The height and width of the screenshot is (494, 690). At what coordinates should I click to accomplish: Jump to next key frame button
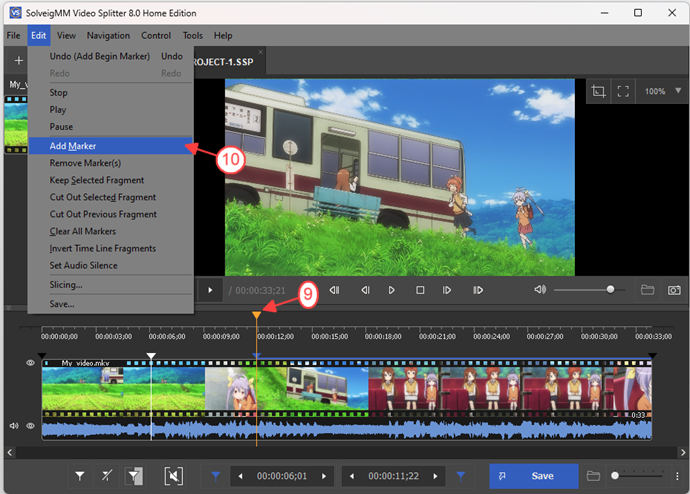pyautogui.click(x=478, y=290)
